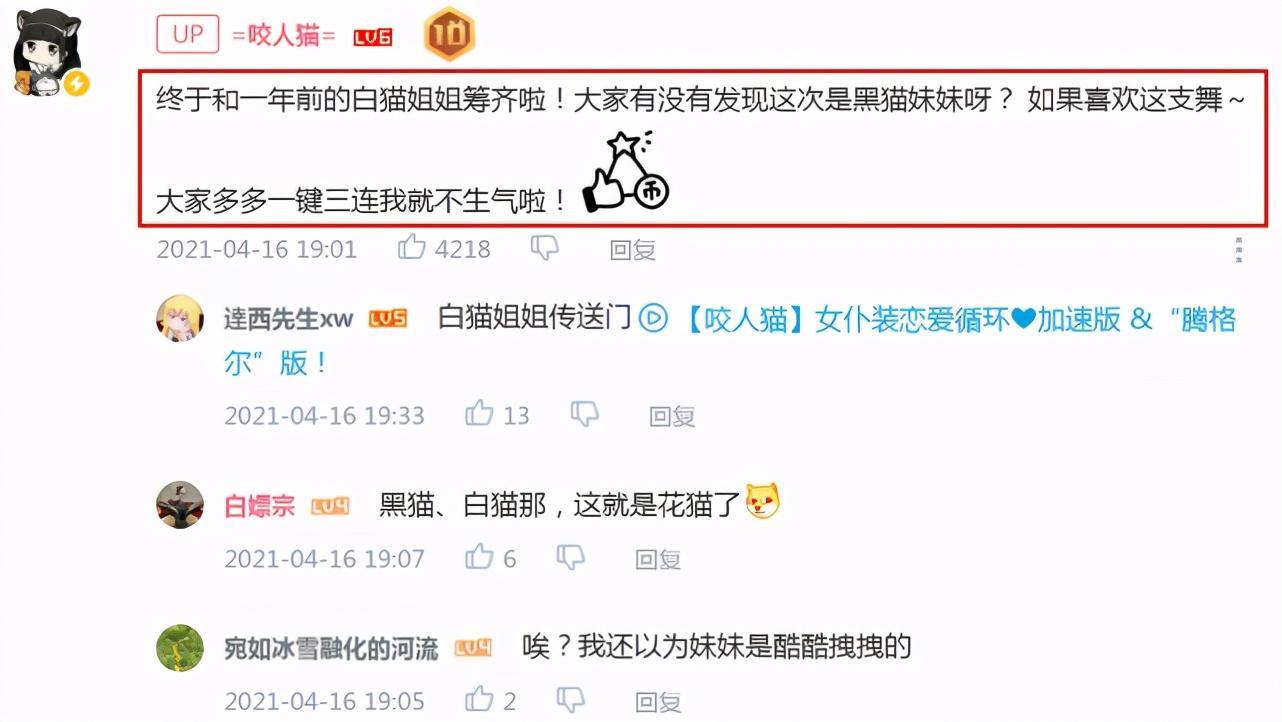Open 逵西先生xw's avatar
The image size is (1282, 722).
click(181, 320)
